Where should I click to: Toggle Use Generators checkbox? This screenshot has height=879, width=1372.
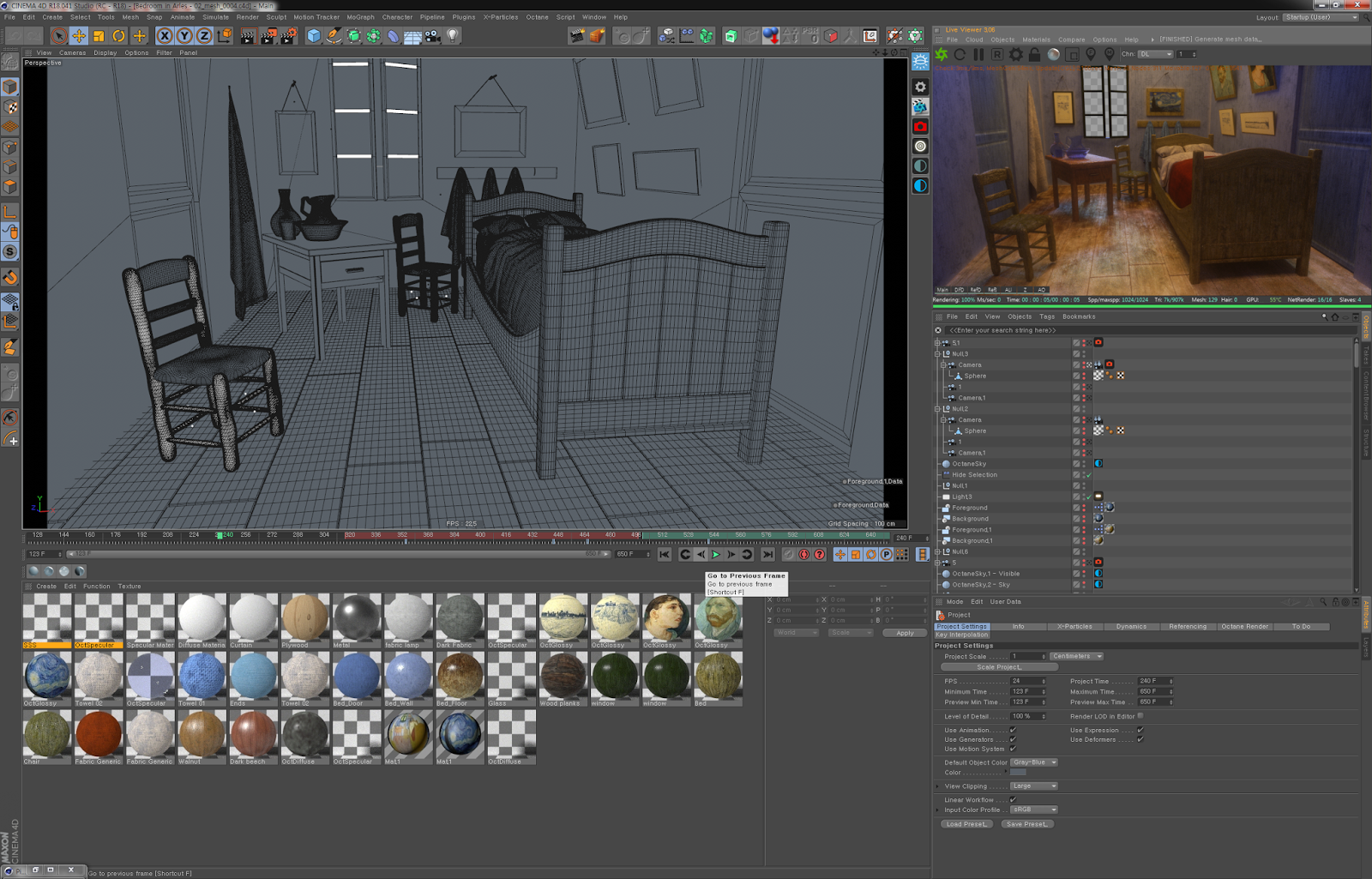click(1013, 739)
